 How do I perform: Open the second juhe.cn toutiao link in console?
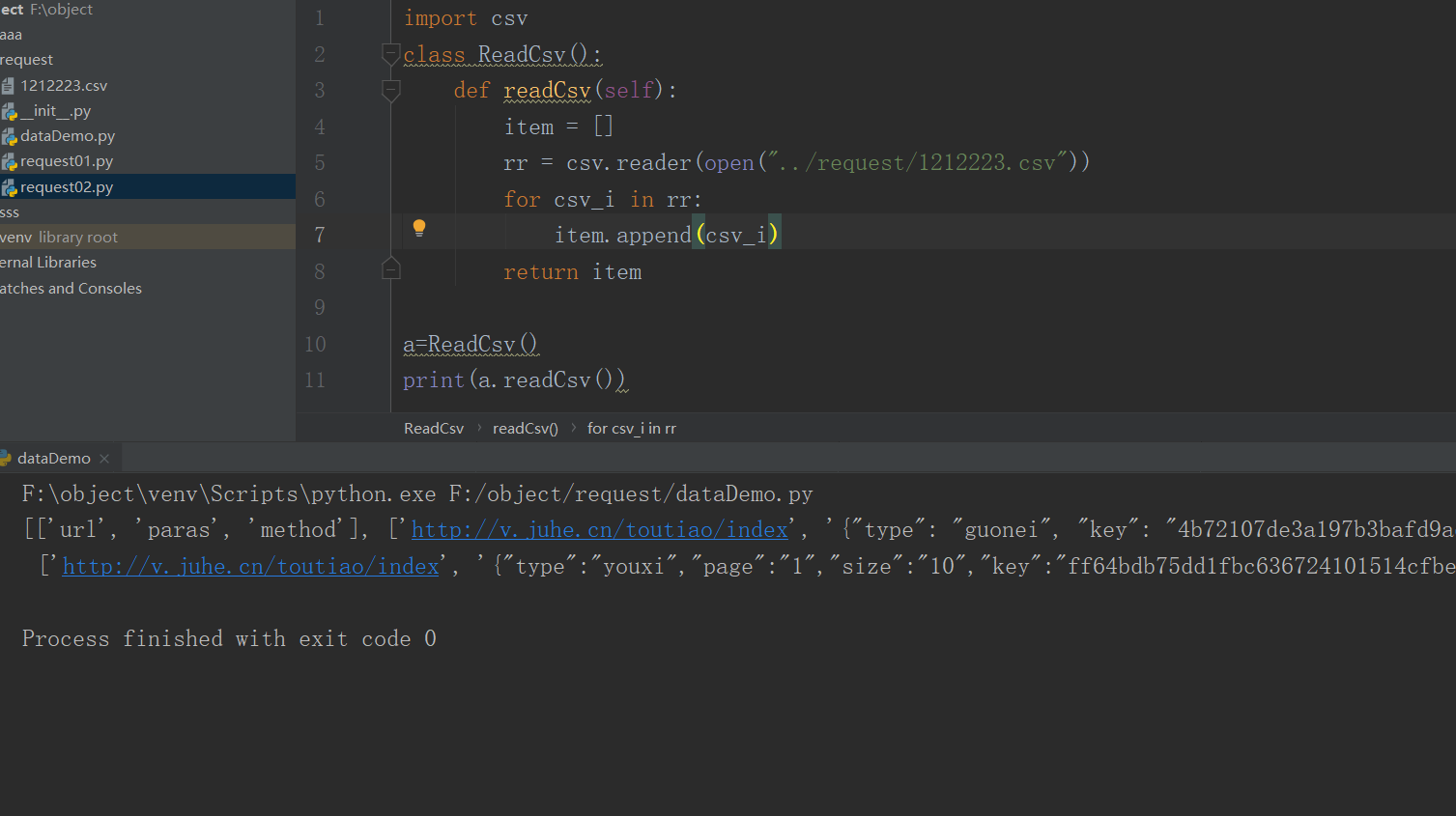pos(251,566)
